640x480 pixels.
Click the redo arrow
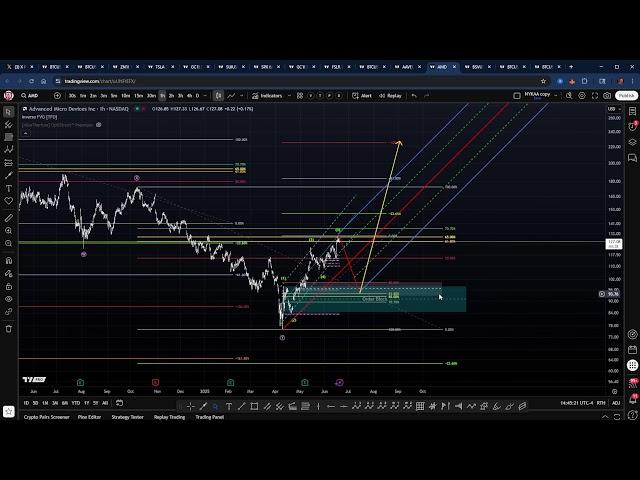(427, 96)
